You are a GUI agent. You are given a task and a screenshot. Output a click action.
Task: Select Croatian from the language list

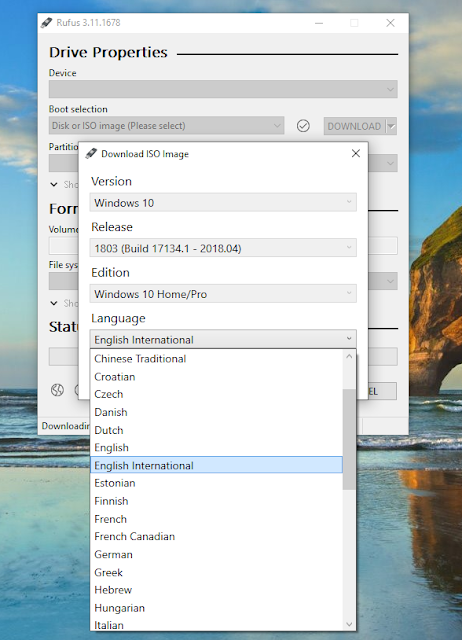216,377
